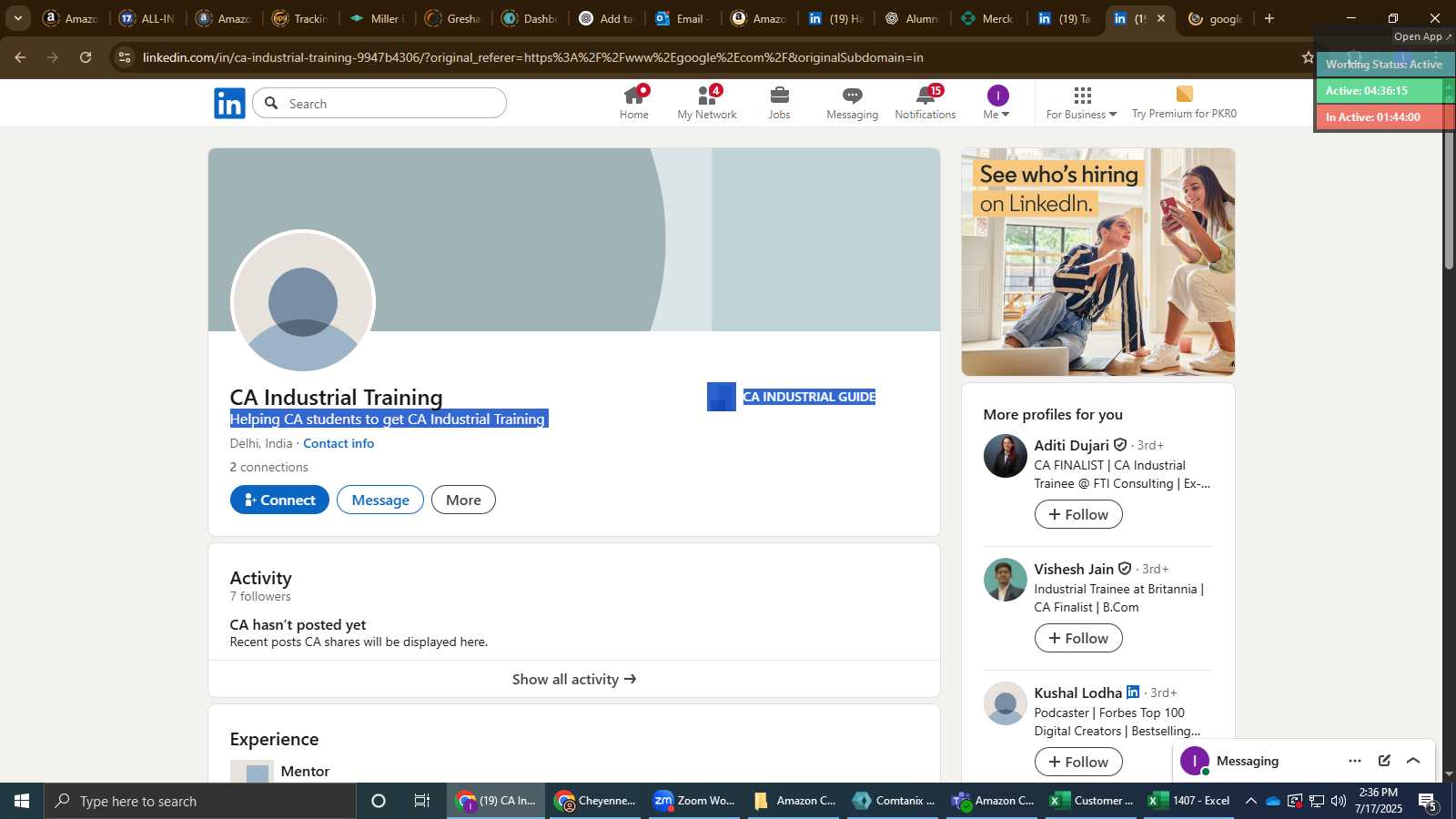This screenshot has height=819, width=1456.
Task: Click the Mentor experience logo
Action: click(252, 772)
